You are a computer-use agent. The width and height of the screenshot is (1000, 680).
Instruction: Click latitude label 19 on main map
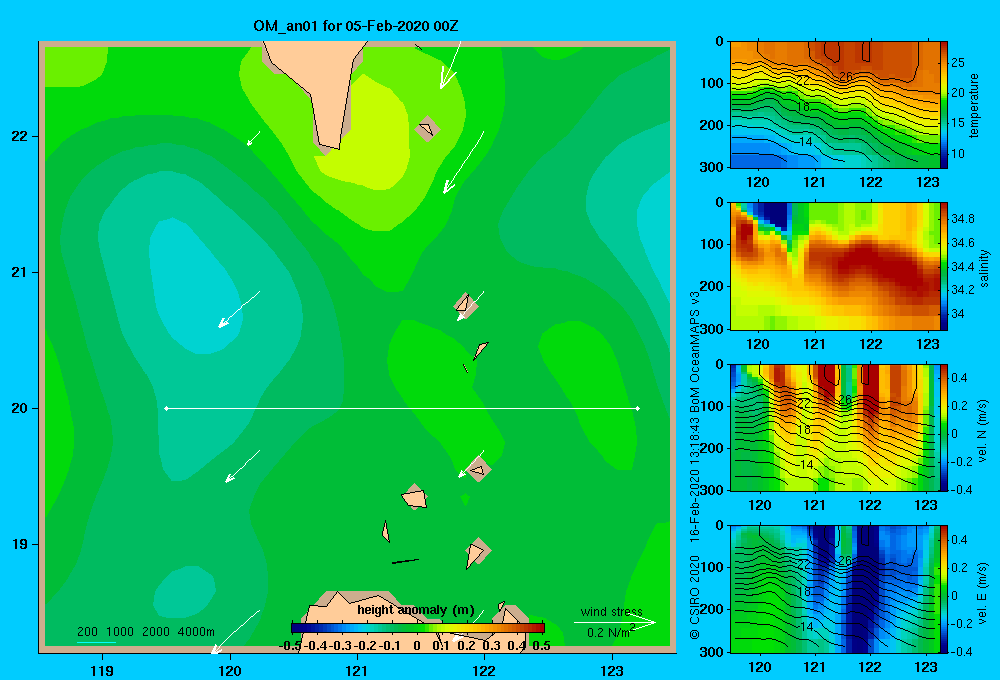[19, 544]
